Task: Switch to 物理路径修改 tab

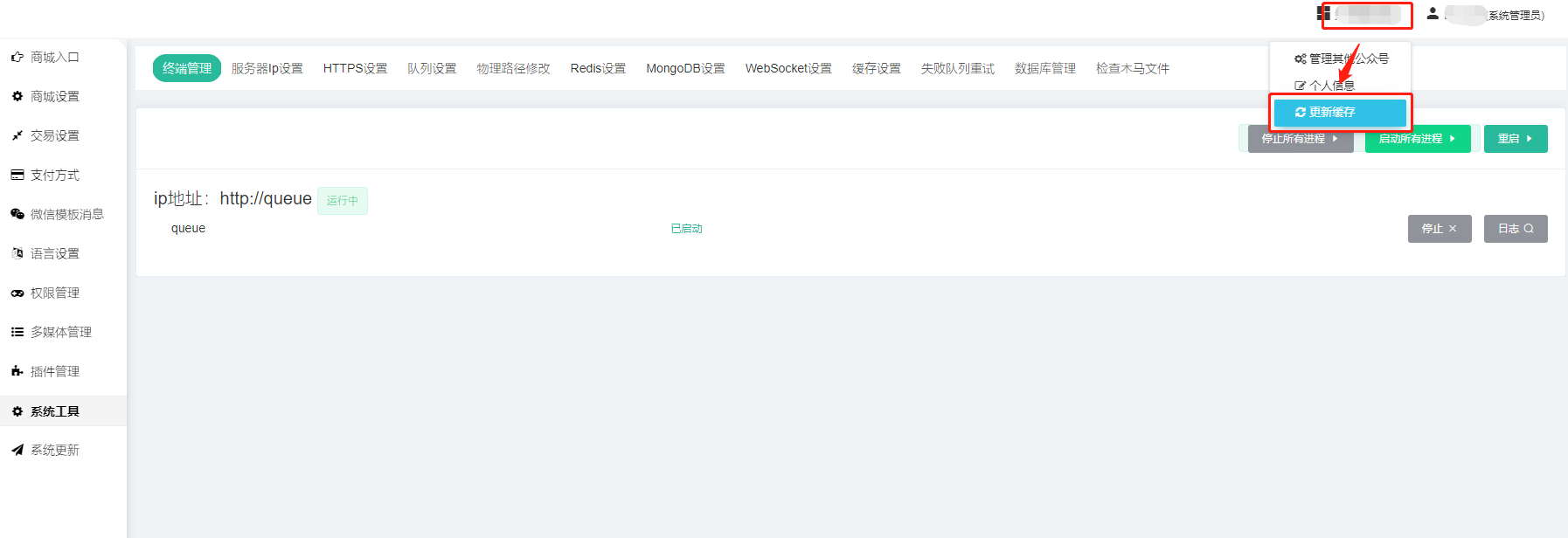Action: point(513,68)
